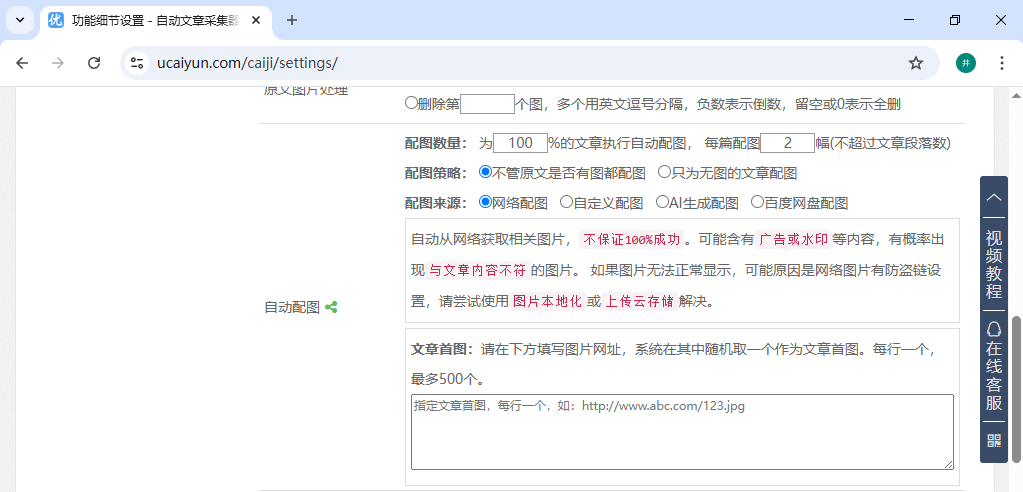The image size is (1023, 492).
Task: Open Chrome three-dot menu
Action: coord(1001,63)
